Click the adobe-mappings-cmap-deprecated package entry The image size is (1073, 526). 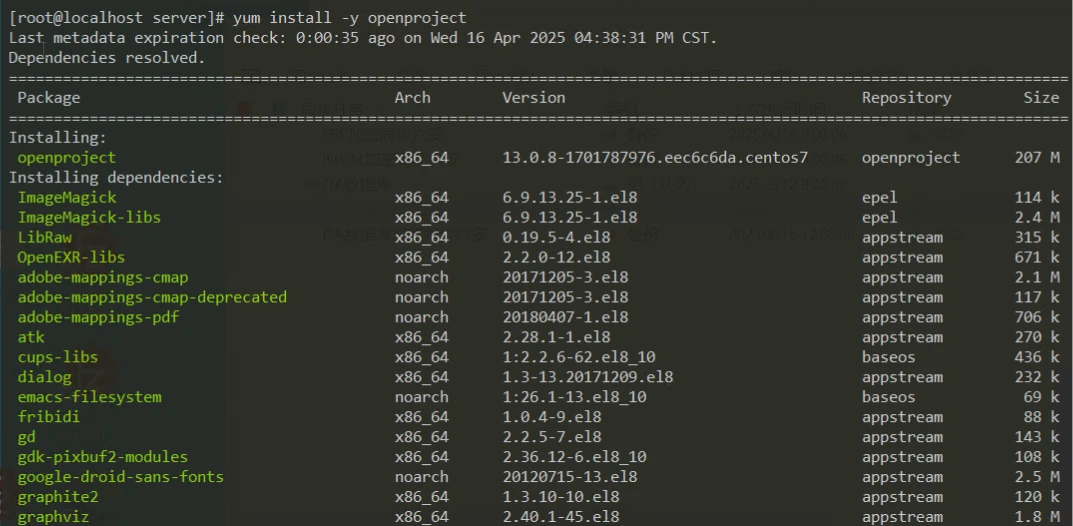[x=152, y=298]
